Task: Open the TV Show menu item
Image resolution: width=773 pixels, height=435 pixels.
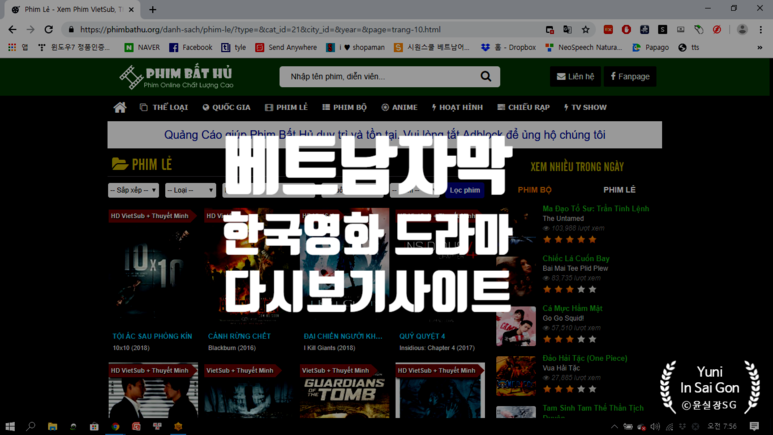Action: [x=585, y=108]
